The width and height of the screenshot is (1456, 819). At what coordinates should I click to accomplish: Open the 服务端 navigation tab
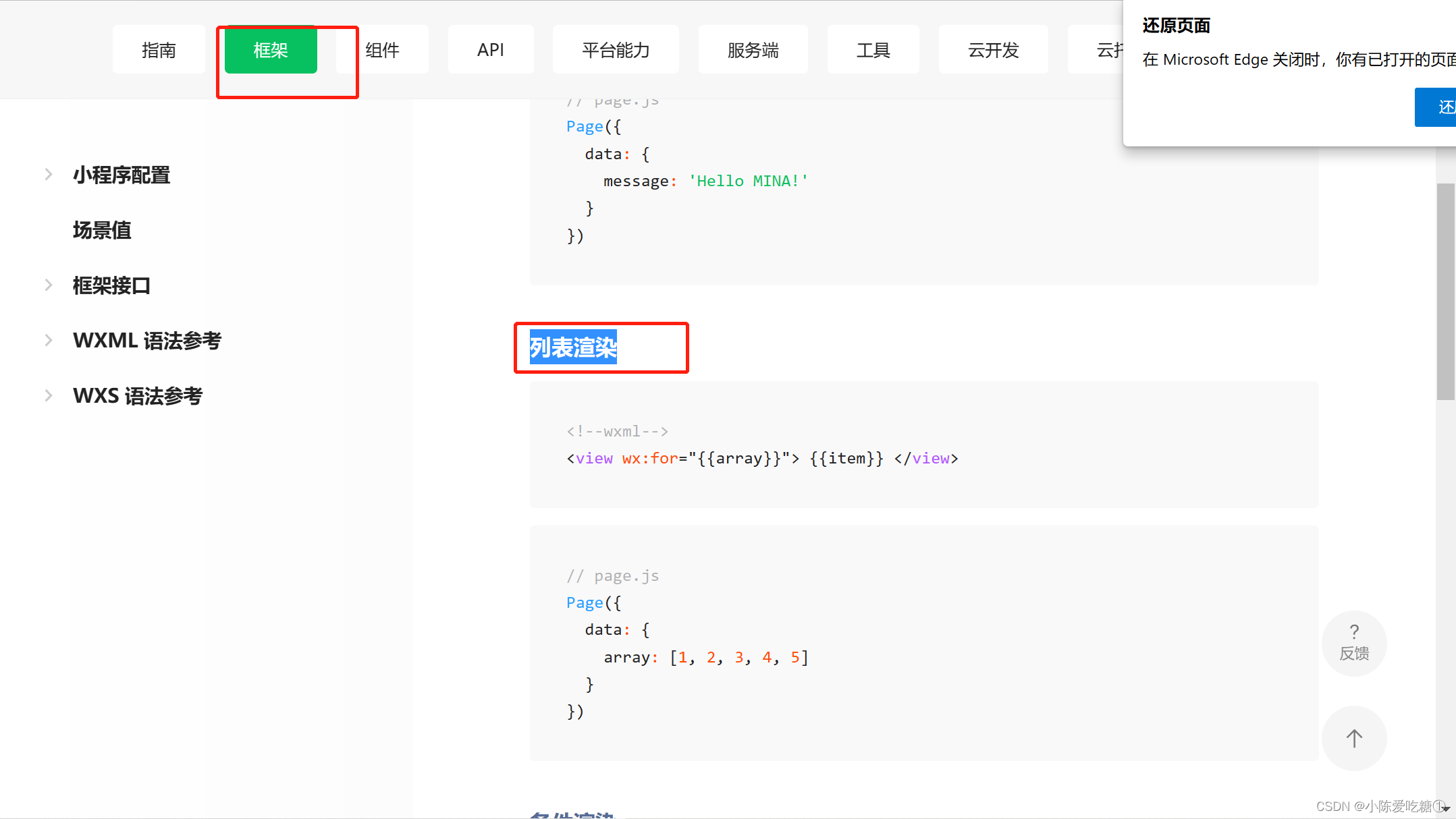click(753, 50)
